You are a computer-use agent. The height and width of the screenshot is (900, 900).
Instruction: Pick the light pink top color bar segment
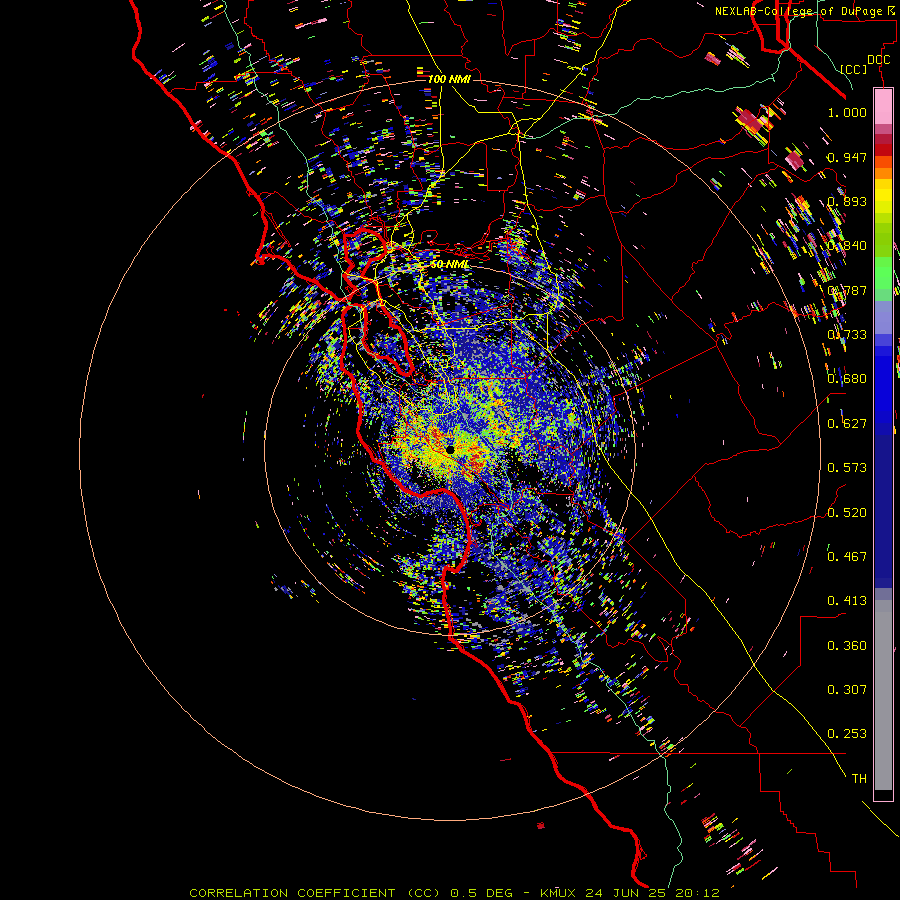883,106
